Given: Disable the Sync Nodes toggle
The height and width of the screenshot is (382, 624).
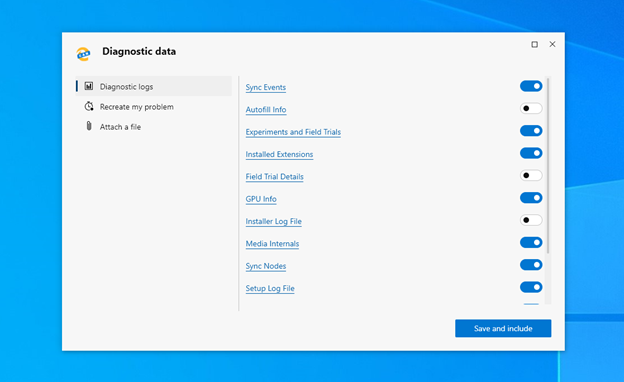Looking at the screenshot, I should [x=531, y=265].
